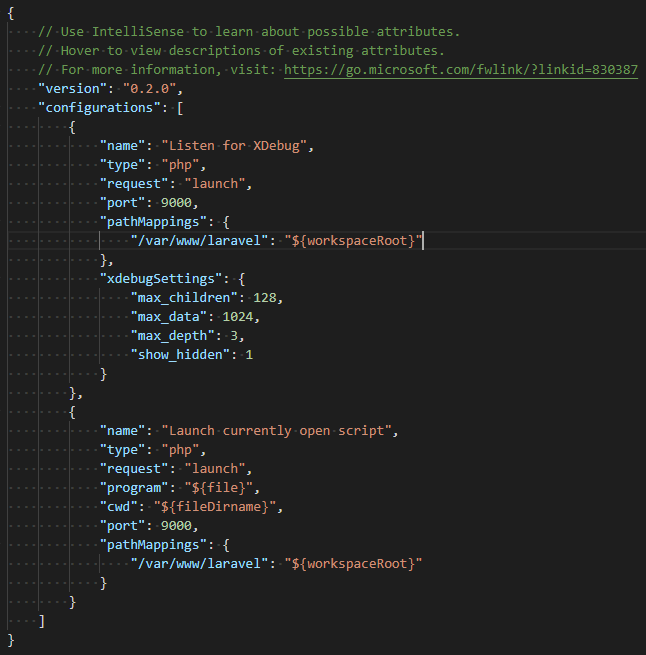This screenshot has width=646, height=655.
Task: Click the "Hover to view descriptions" comment
Action: [x=240, y=51]
